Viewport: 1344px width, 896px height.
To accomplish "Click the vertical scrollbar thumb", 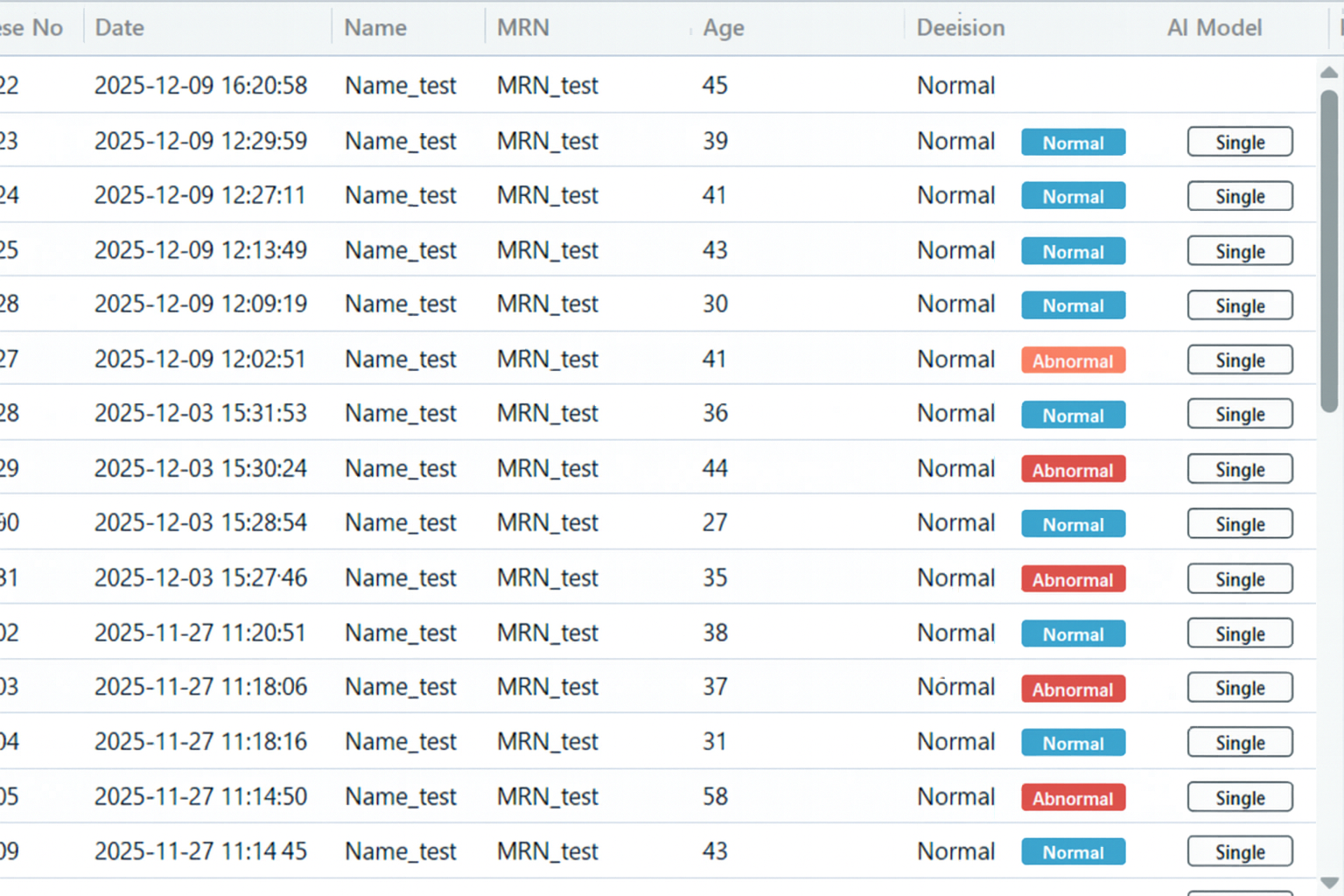I will (x=1328, y=249).
